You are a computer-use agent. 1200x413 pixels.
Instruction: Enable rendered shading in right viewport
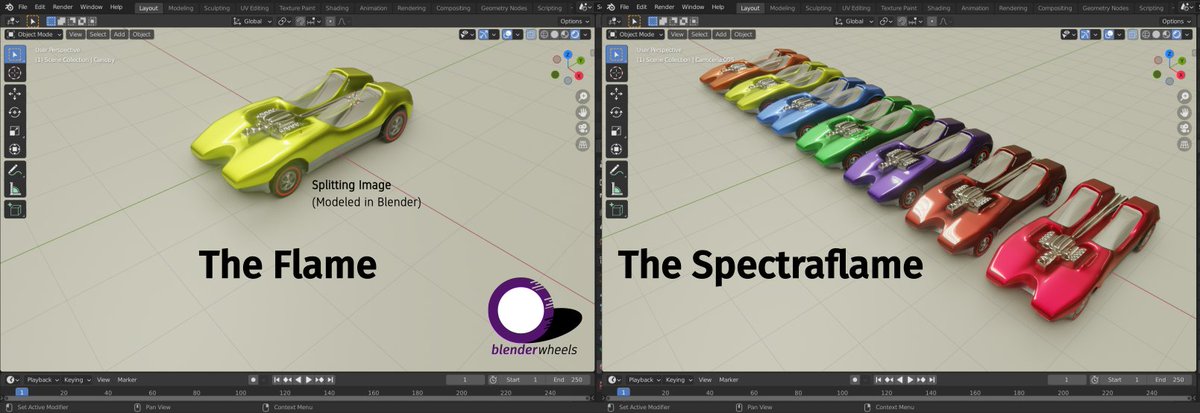(x=1178, y=34)
